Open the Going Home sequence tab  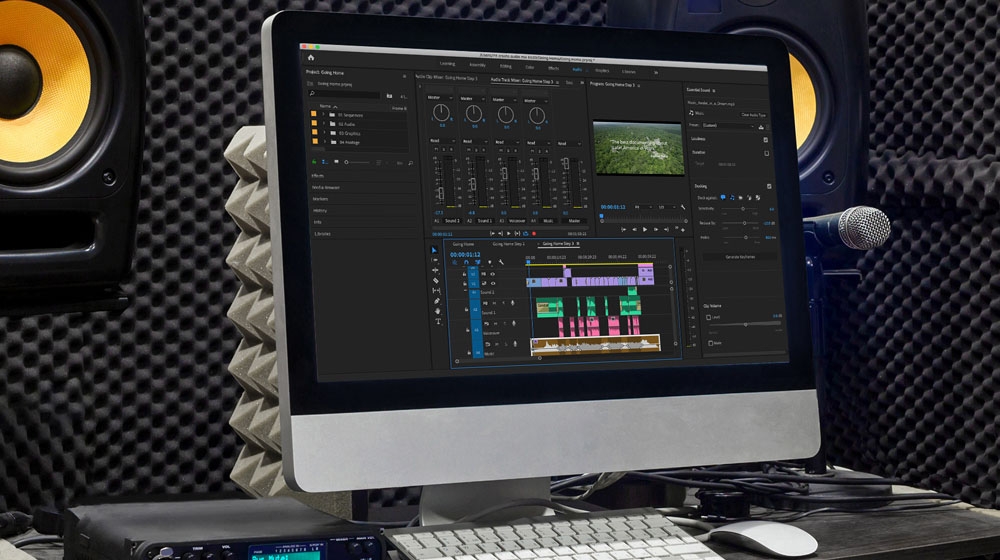click(x=464, y=244)
